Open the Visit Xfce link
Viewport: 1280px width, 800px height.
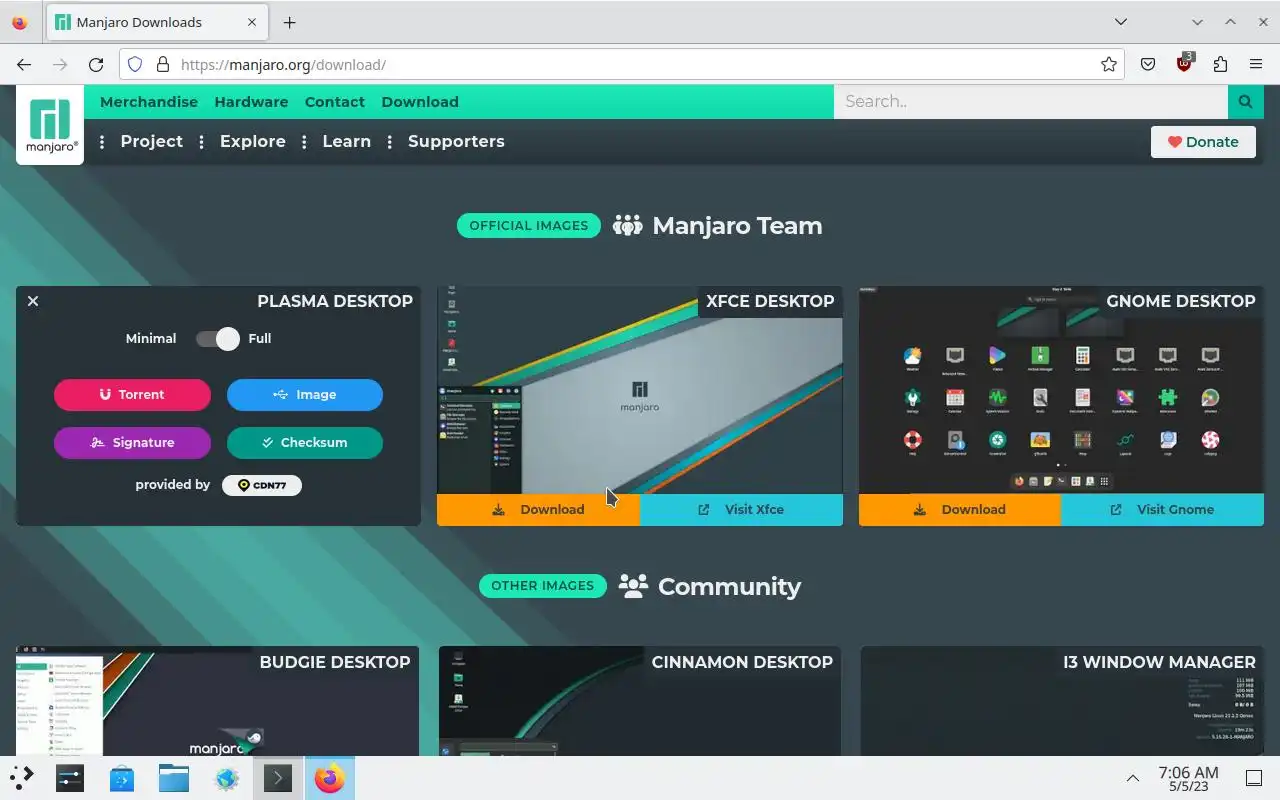741,509
